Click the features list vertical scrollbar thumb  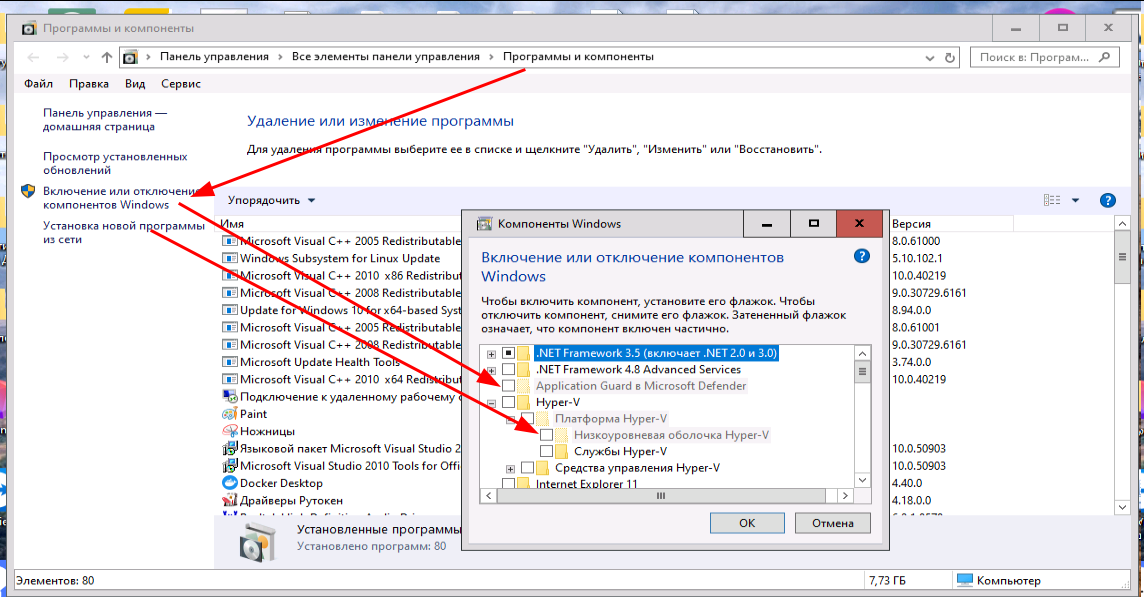pos(862,371)
